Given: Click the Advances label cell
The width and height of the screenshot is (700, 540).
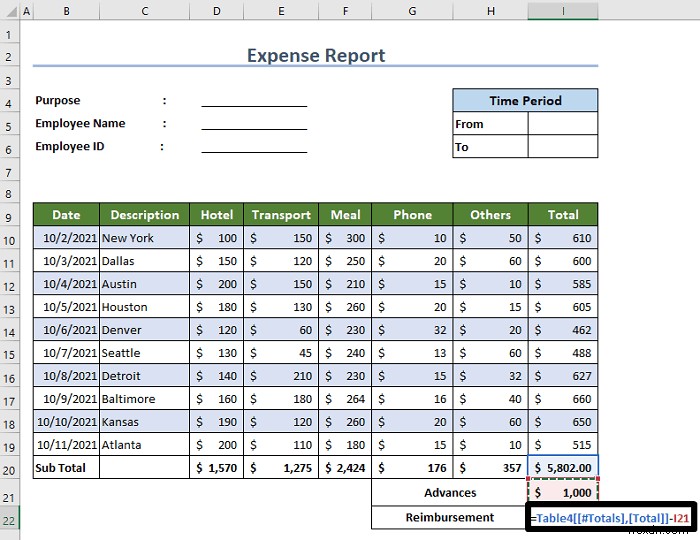Looking at the screenshot, I should [450, 493].
